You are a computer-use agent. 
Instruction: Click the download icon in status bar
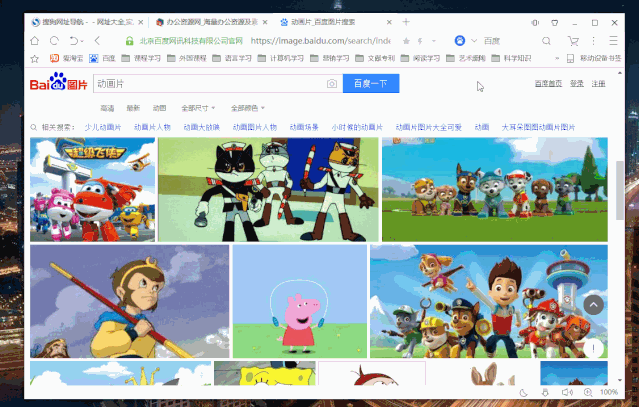coord(545,392)
